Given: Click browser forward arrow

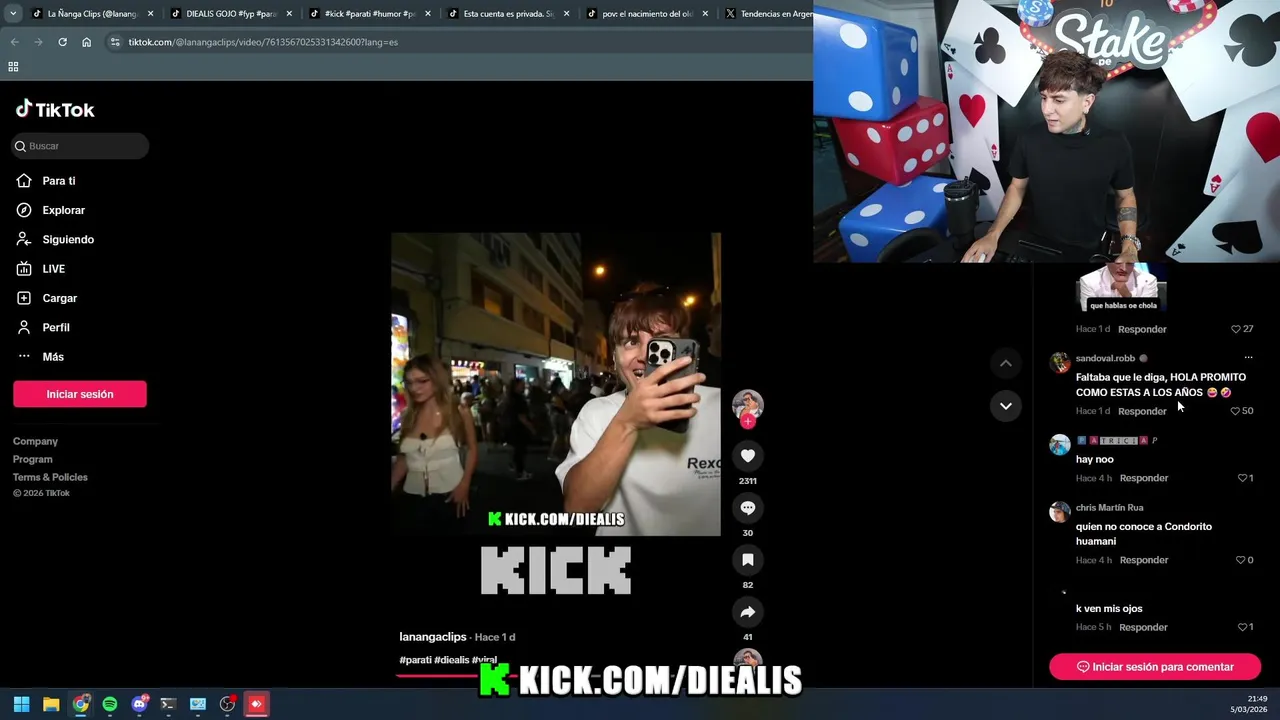Looking at the screenshot, I should (38, 42).
